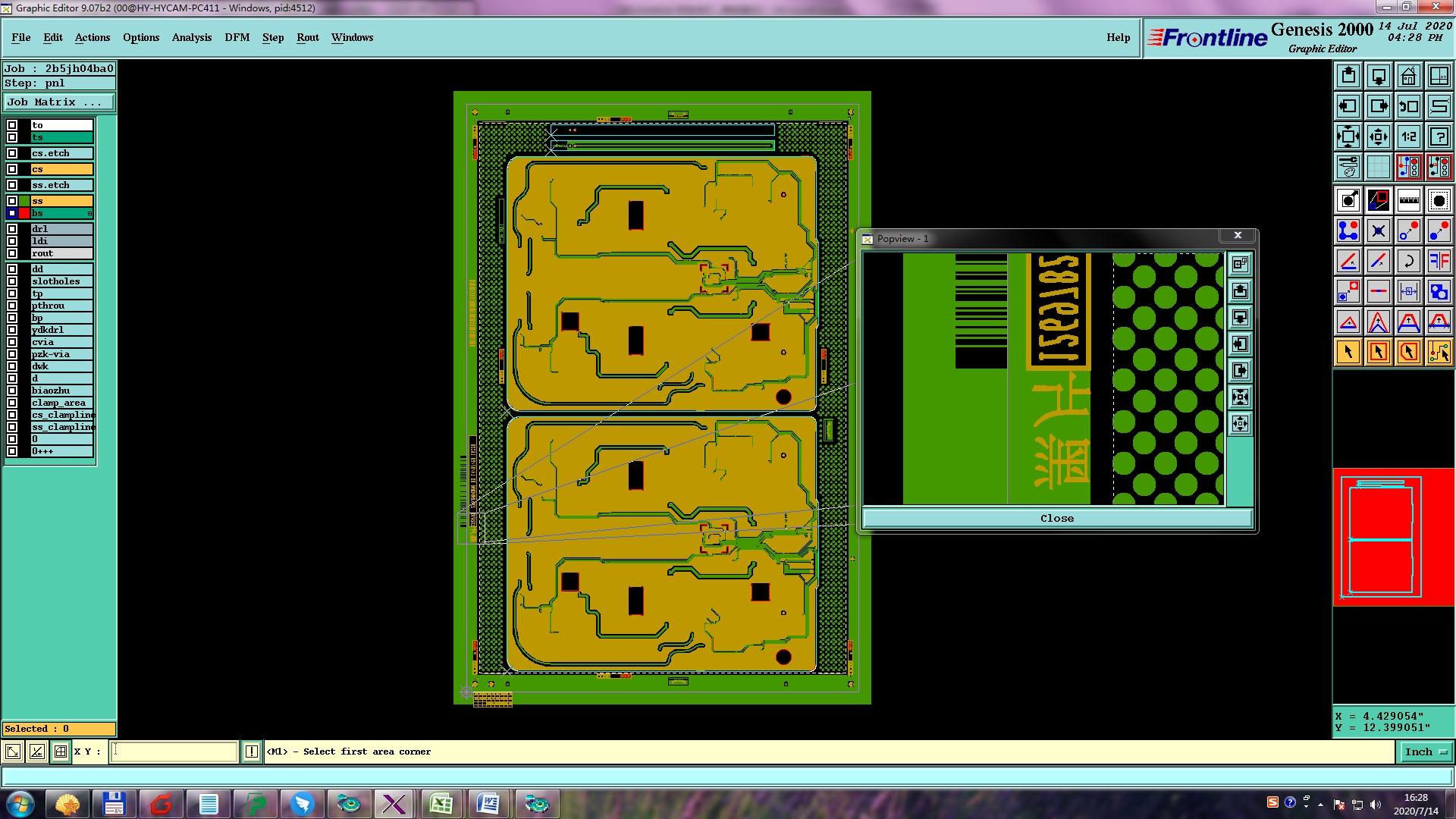Open the DFM menu

tap(237, 37)
